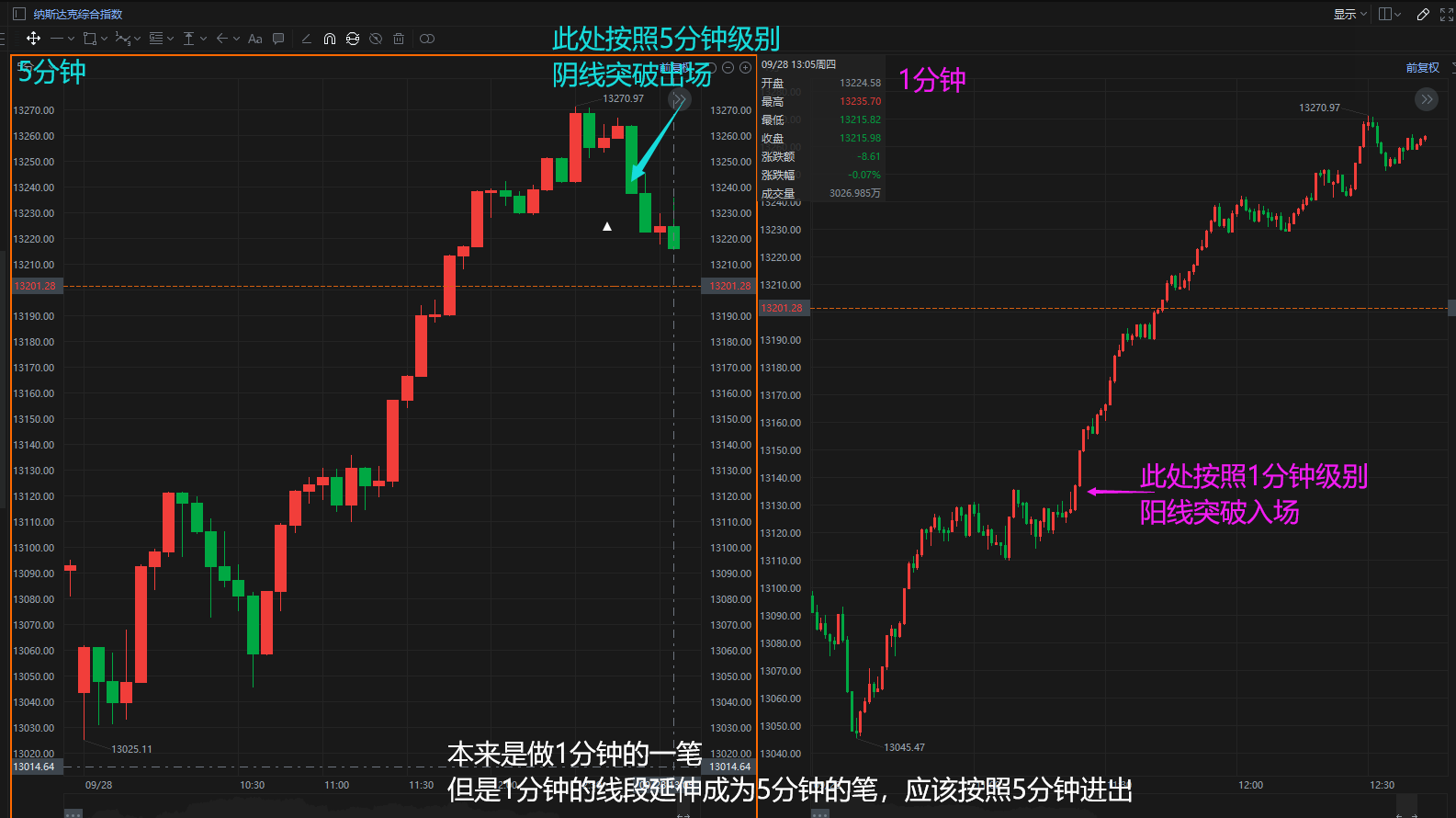Viewport: 1456px width, 818px height.
Task: Click the 10:30 time label on 5-minute axis
Action: coord(252,785)
